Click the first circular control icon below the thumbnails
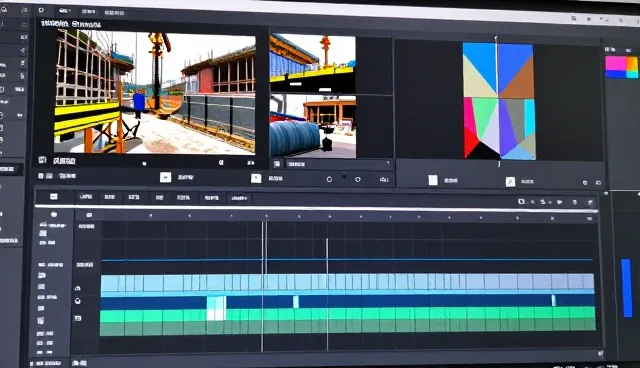 click(329, 179)
